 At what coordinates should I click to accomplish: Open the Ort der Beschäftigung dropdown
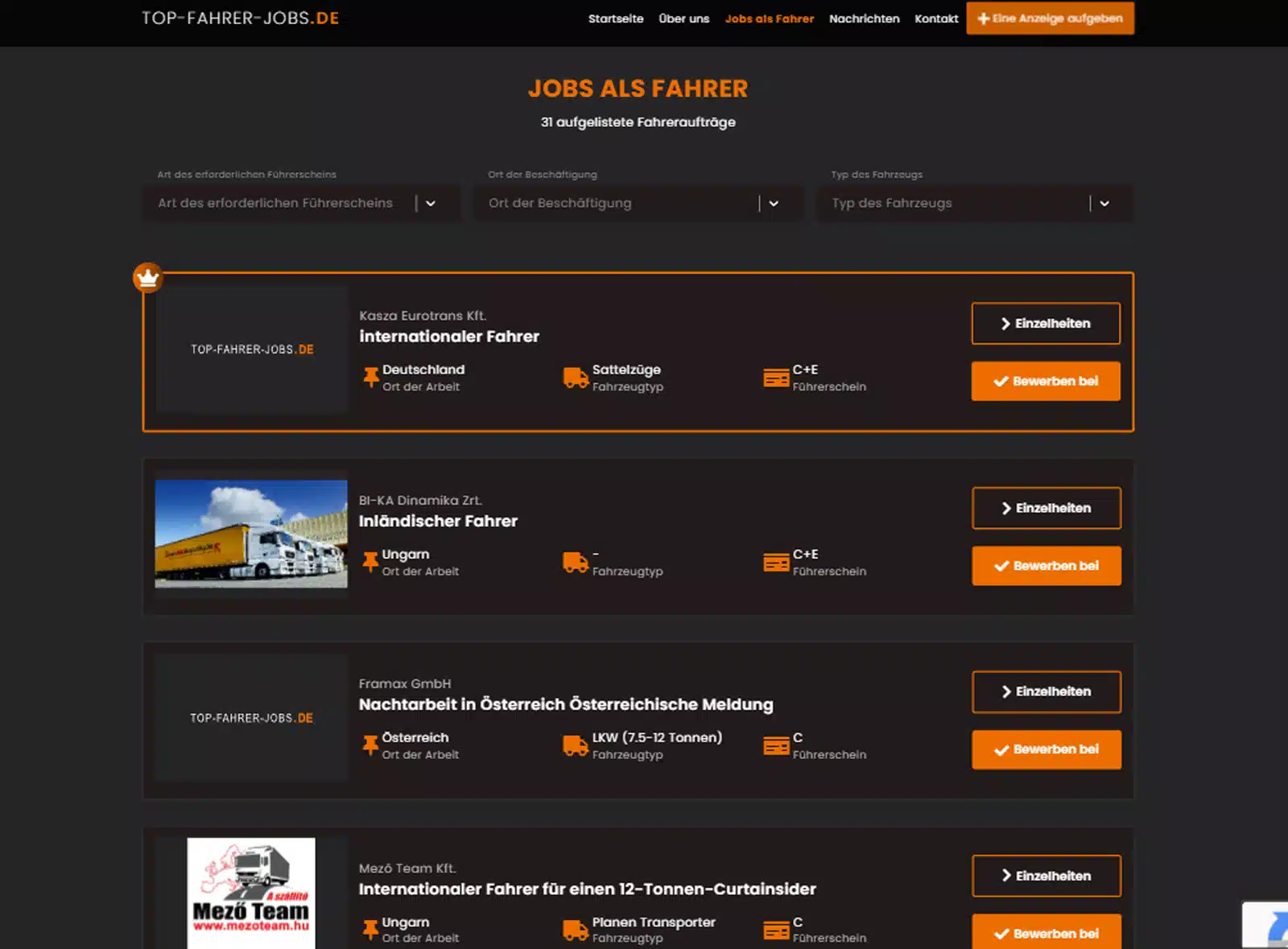tap(638, 203)
